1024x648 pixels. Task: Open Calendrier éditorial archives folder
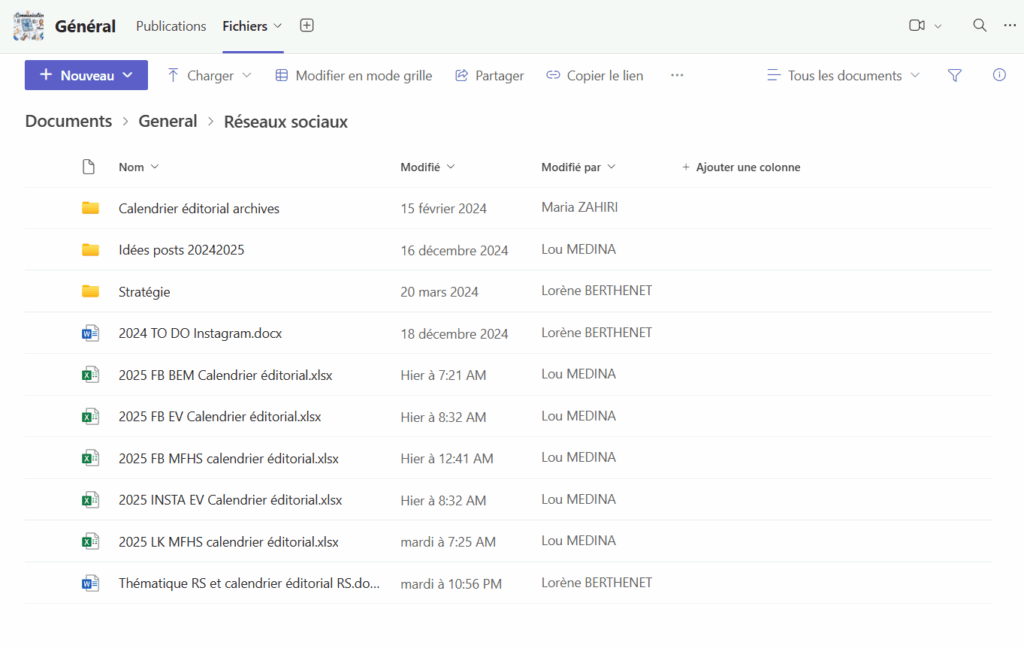click(199, 208)
